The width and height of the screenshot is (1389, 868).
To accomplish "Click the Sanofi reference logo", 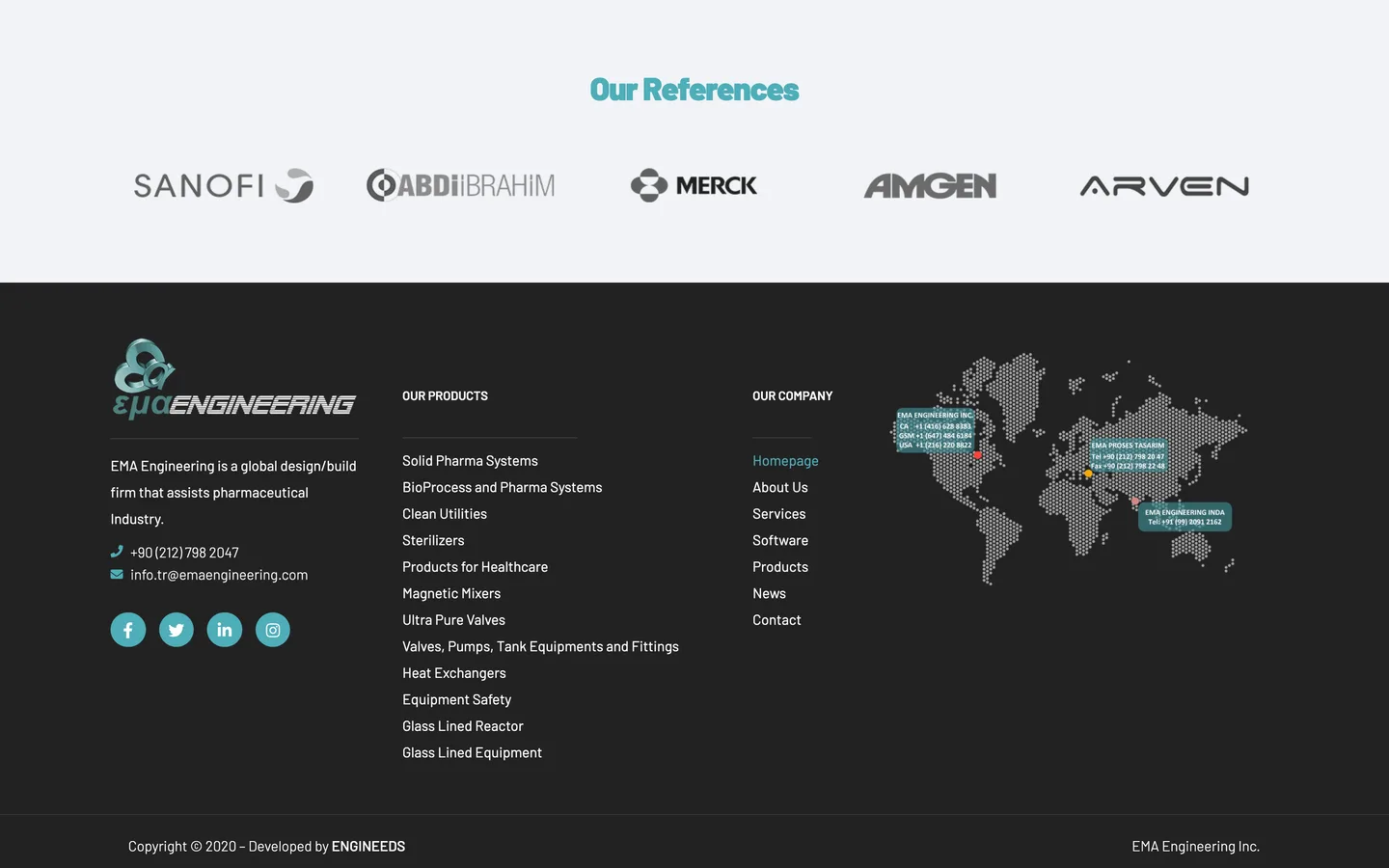I will click(x=224, y=185).
